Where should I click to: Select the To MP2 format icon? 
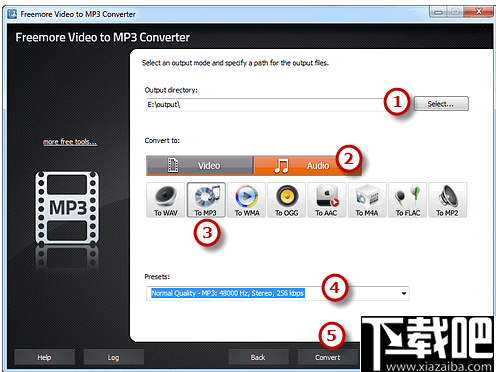tap(448, 200)
